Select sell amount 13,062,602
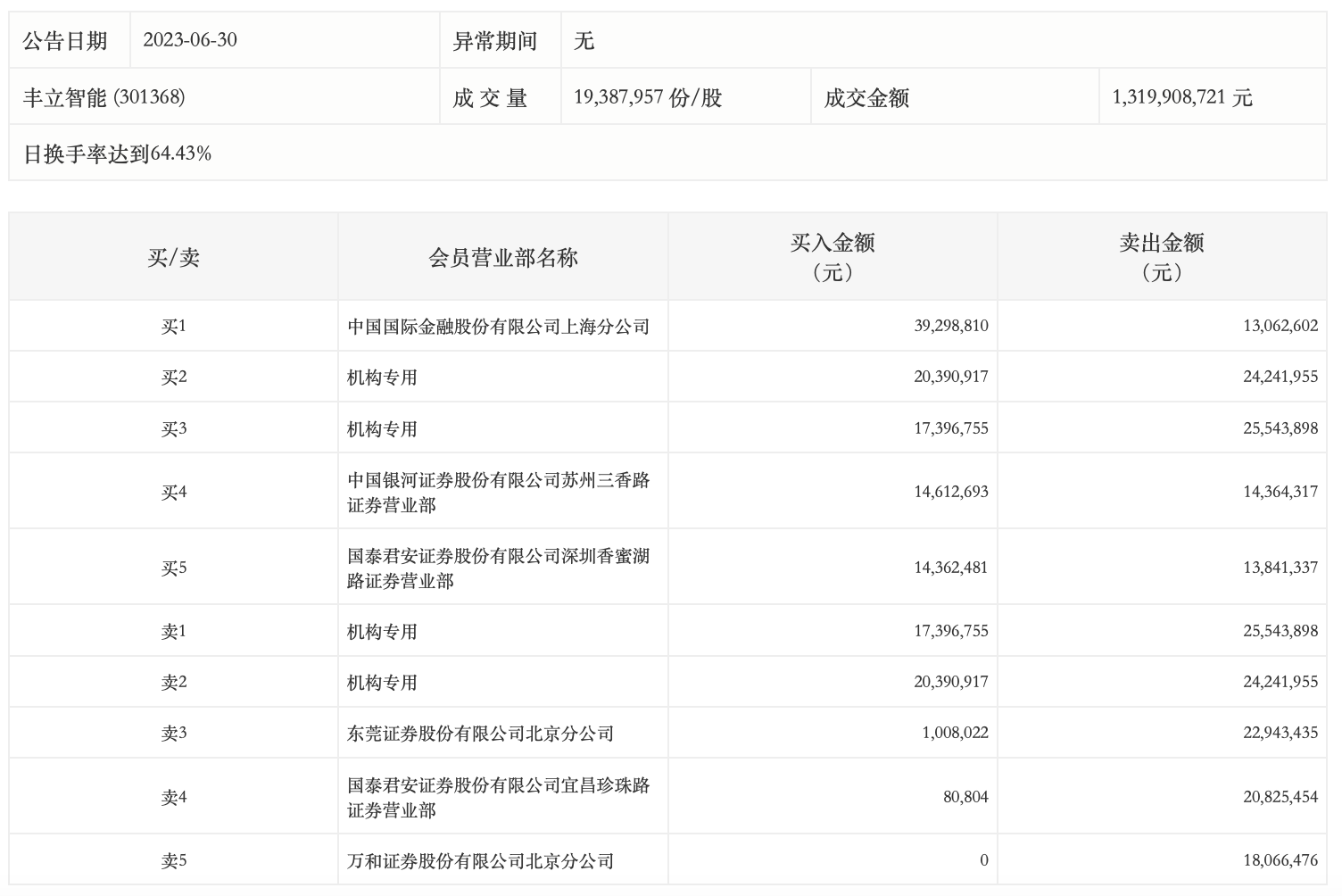This screenshot has width=1342, height=896. 1280,326
